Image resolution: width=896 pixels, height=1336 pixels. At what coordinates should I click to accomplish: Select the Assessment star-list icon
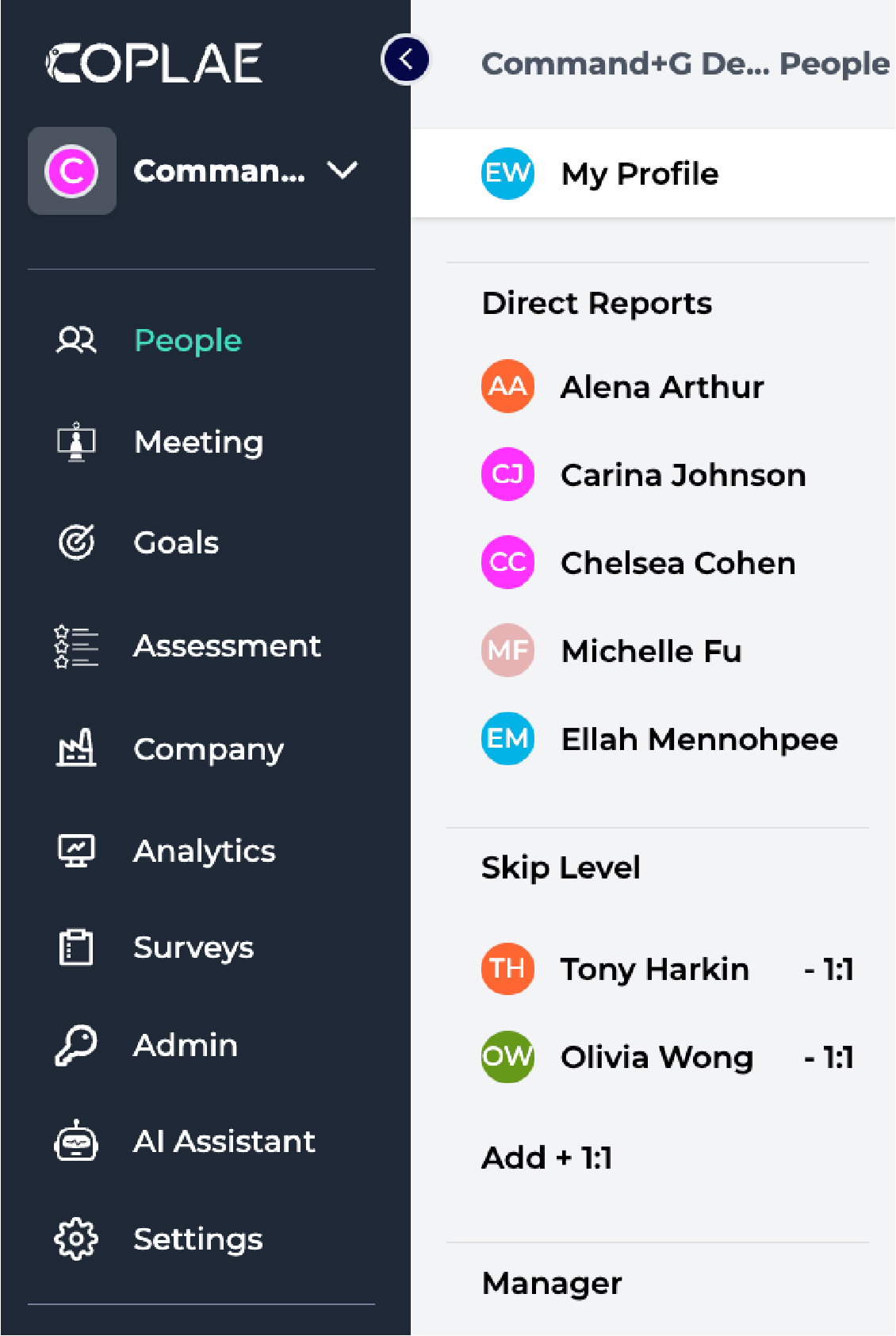coord(76,646)
